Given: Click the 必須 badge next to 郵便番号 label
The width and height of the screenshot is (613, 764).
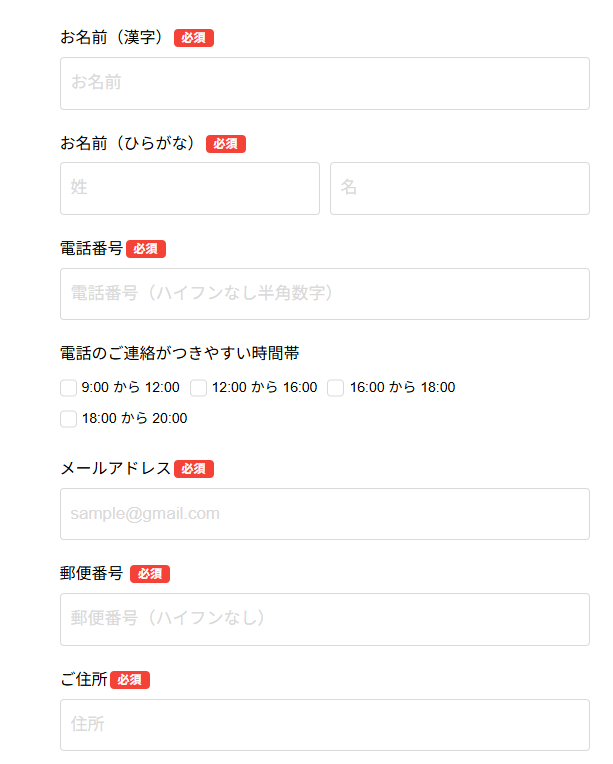Looking at the screenshot, I should 150,574.
